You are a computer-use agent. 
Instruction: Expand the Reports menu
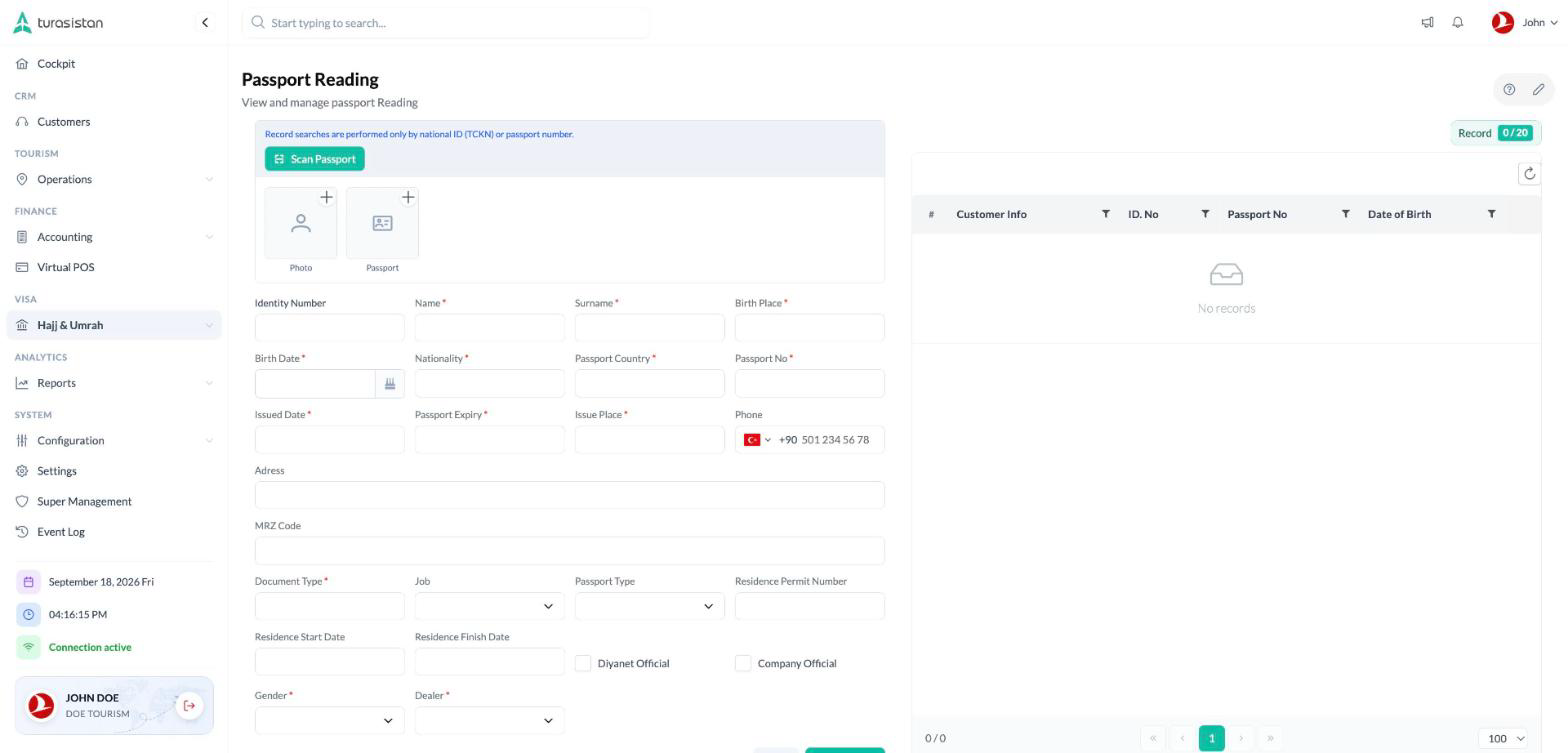pos(114,383)
